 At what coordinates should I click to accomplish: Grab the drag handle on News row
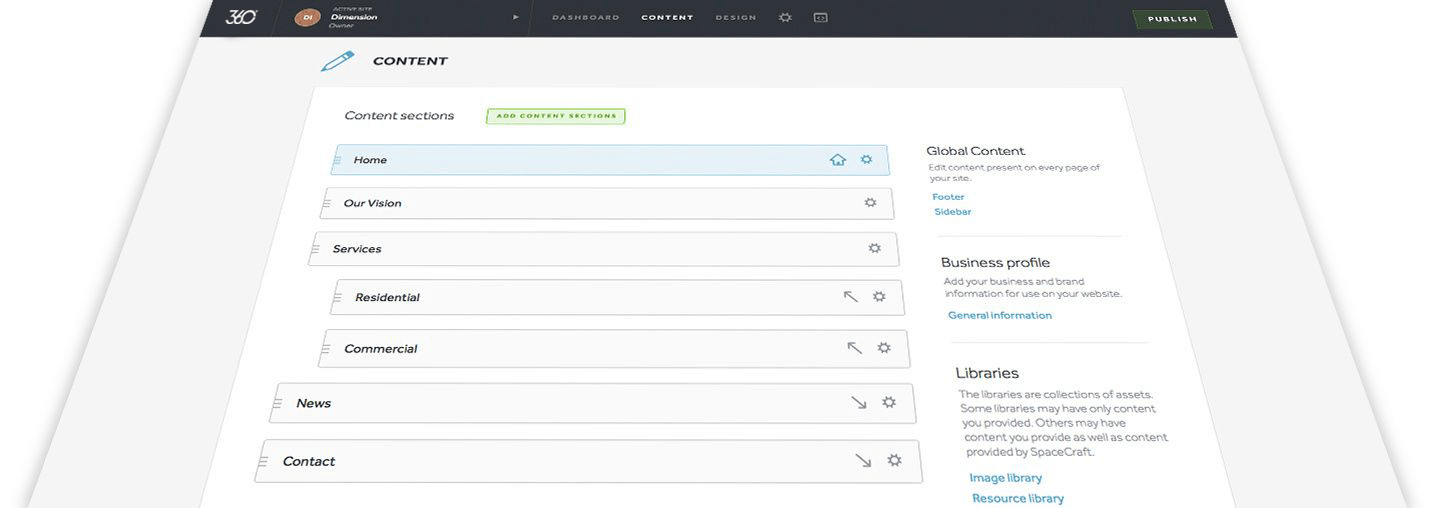tap(277, 403)
